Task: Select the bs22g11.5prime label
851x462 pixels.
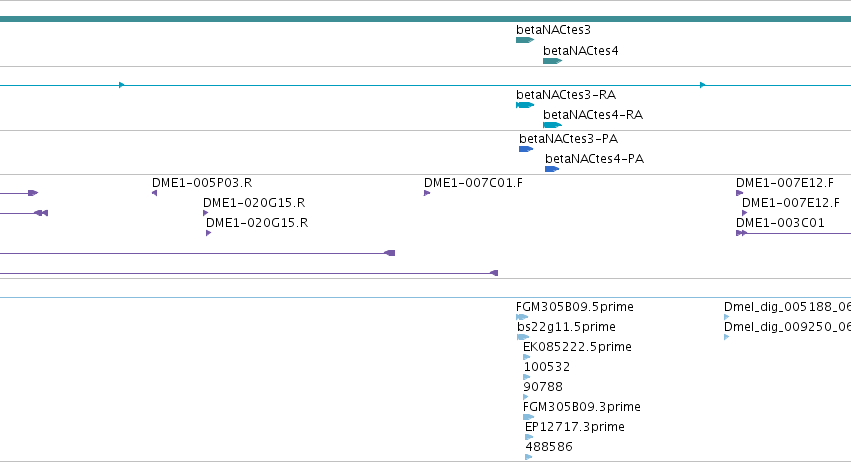Action: [567, 327]
